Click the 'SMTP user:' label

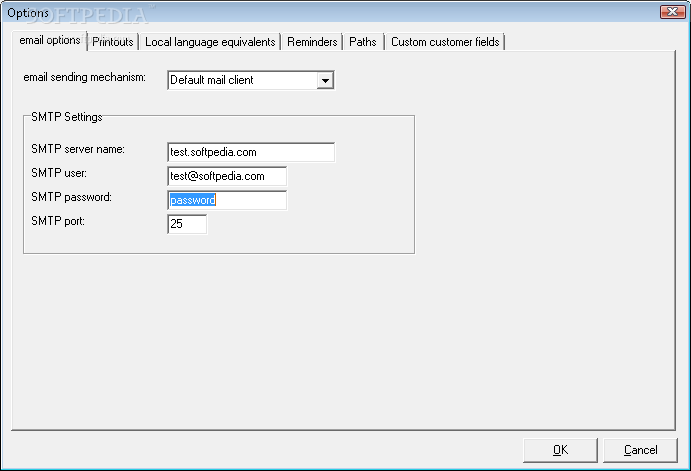59,173
